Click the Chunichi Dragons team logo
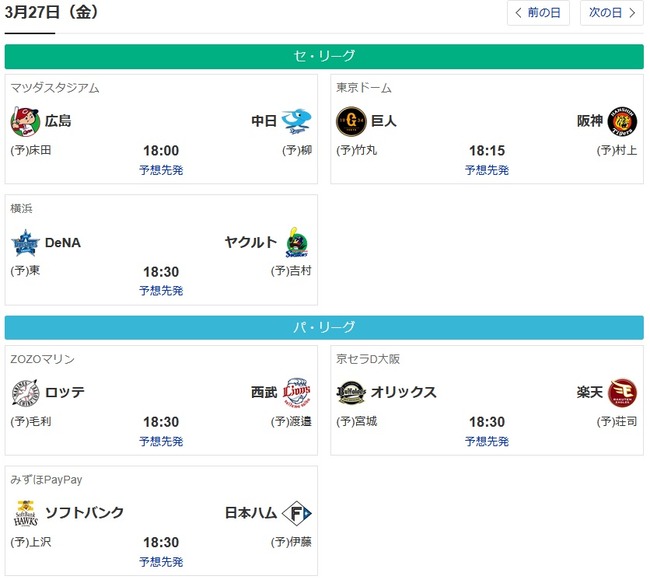Screen dimensions: 650x583 (297, 121)
